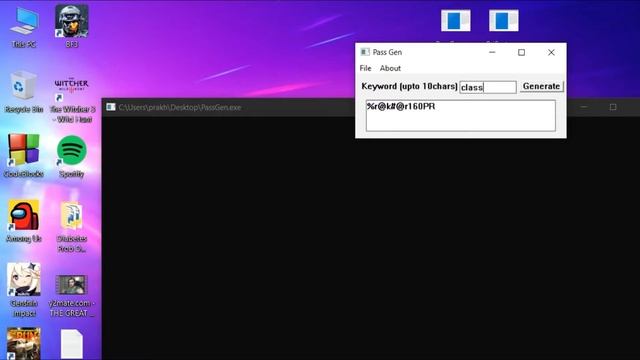Maximize the PassGen.exe console window
640x360 pixels.
[613, 107]
